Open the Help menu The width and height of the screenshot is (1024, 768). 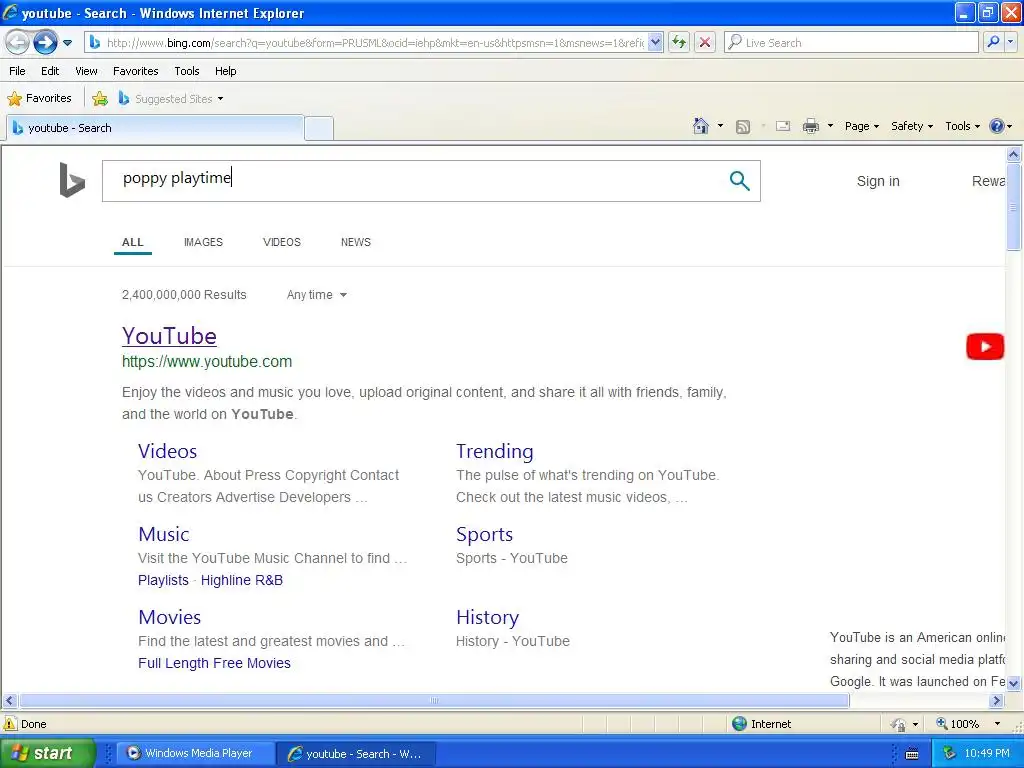point(226,71)
